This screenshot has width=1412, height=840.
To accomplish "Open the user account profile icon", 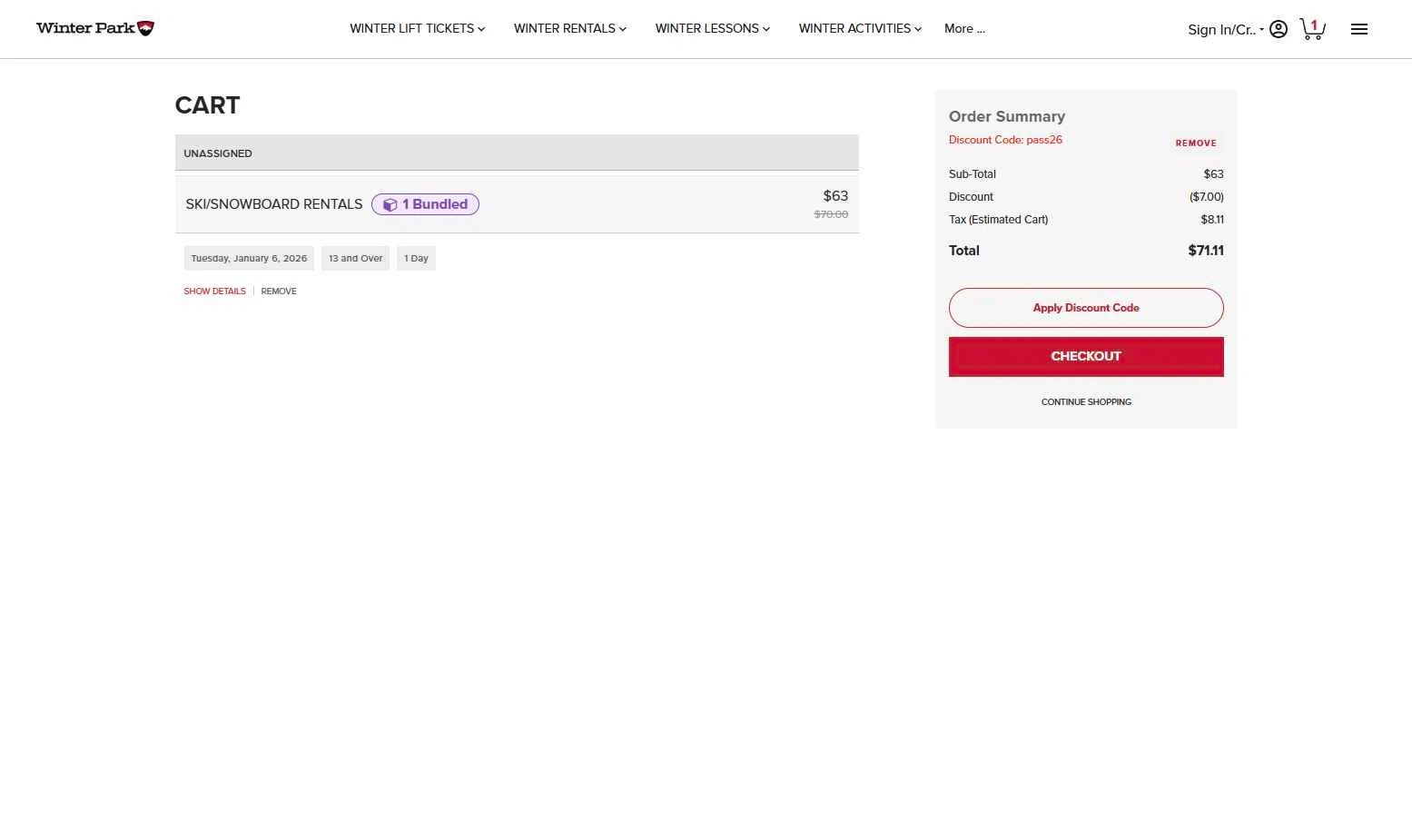I will [1279, 29].
